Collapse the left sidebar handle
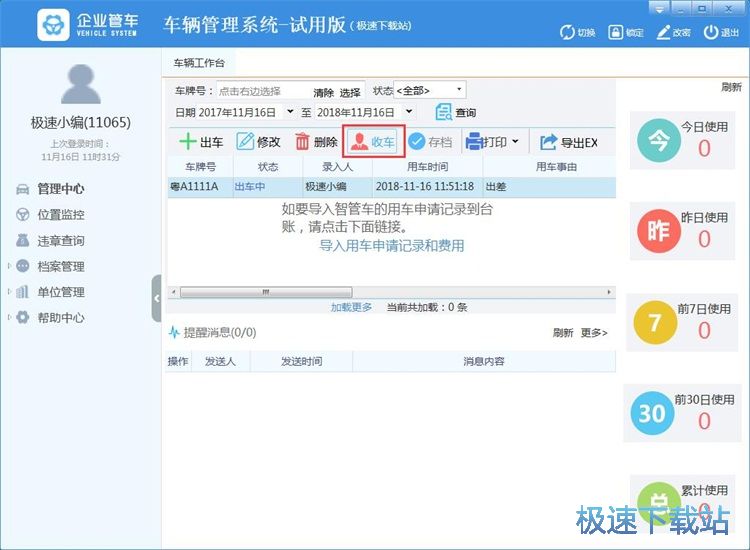 pos(156,298)
